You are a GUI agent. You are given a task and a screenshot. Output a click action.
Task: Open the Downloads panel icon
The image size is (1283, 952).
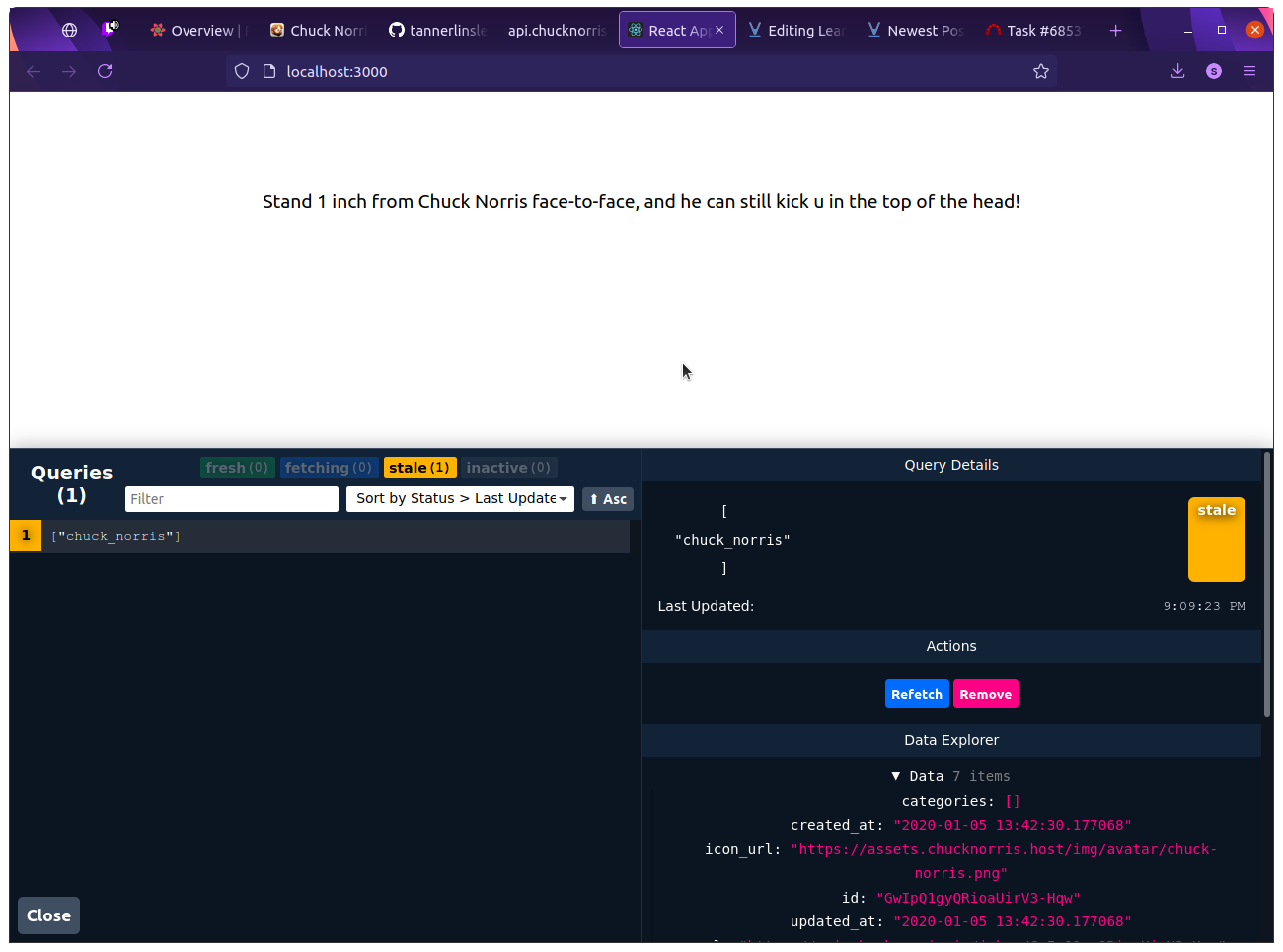click(x=1177, y=71)
